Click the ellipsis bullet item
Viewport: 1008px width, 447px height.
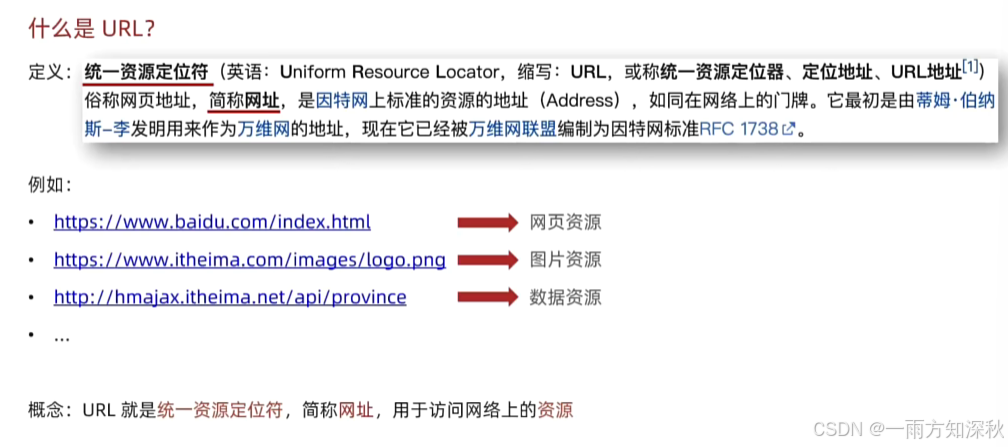click(62, 336)
